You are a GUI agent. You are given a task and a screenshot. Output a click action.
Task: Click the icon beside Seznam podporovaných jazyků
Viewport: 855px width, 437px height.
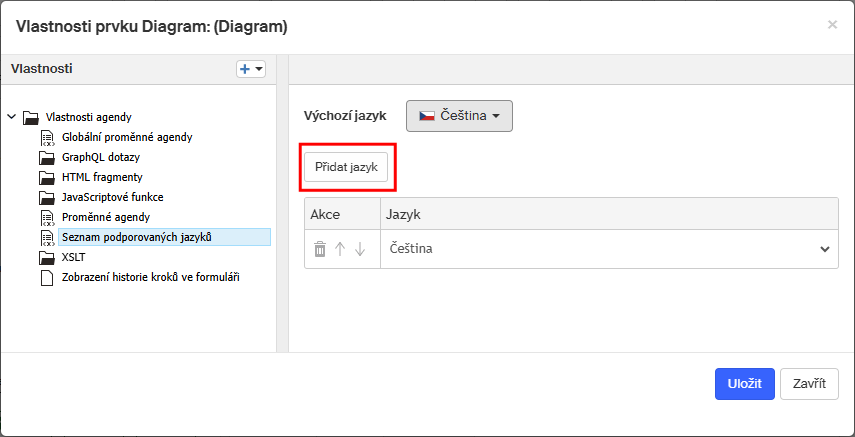point(49,238)
